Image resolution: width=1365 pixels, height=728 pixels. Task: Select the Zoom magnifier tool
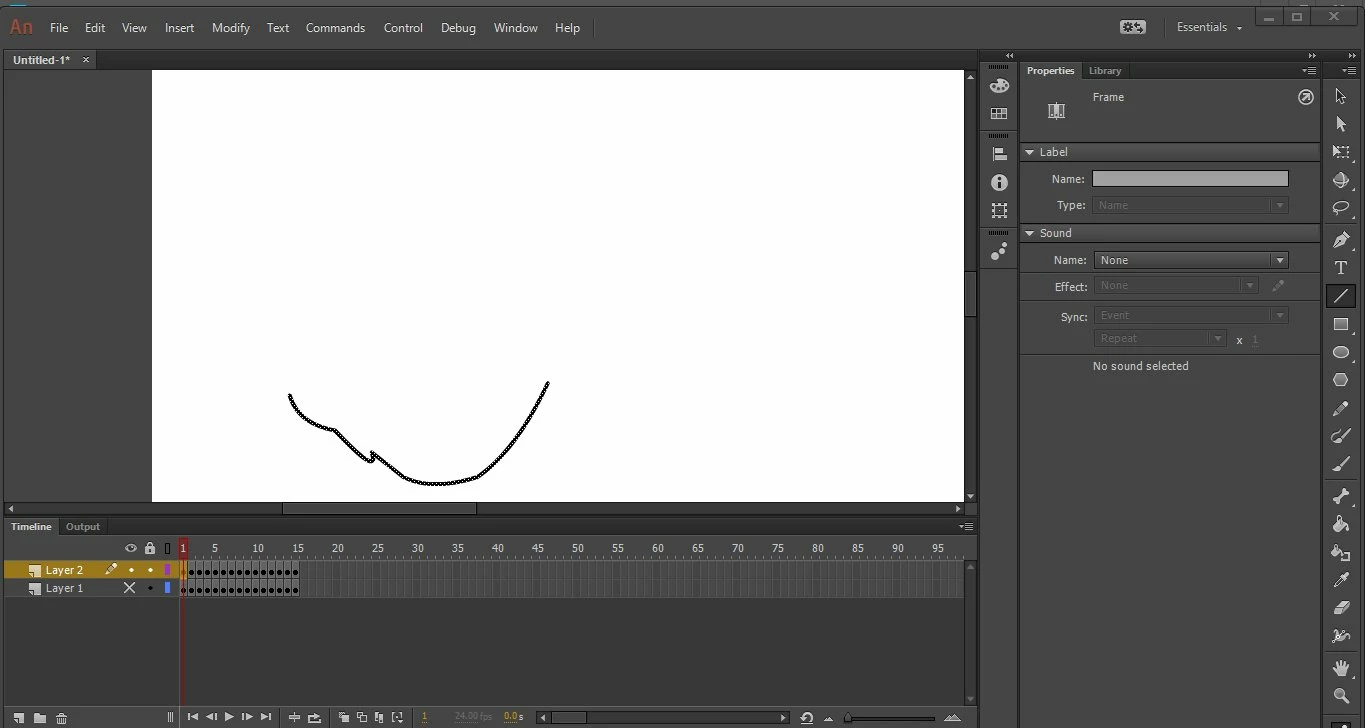point(1341,696)
